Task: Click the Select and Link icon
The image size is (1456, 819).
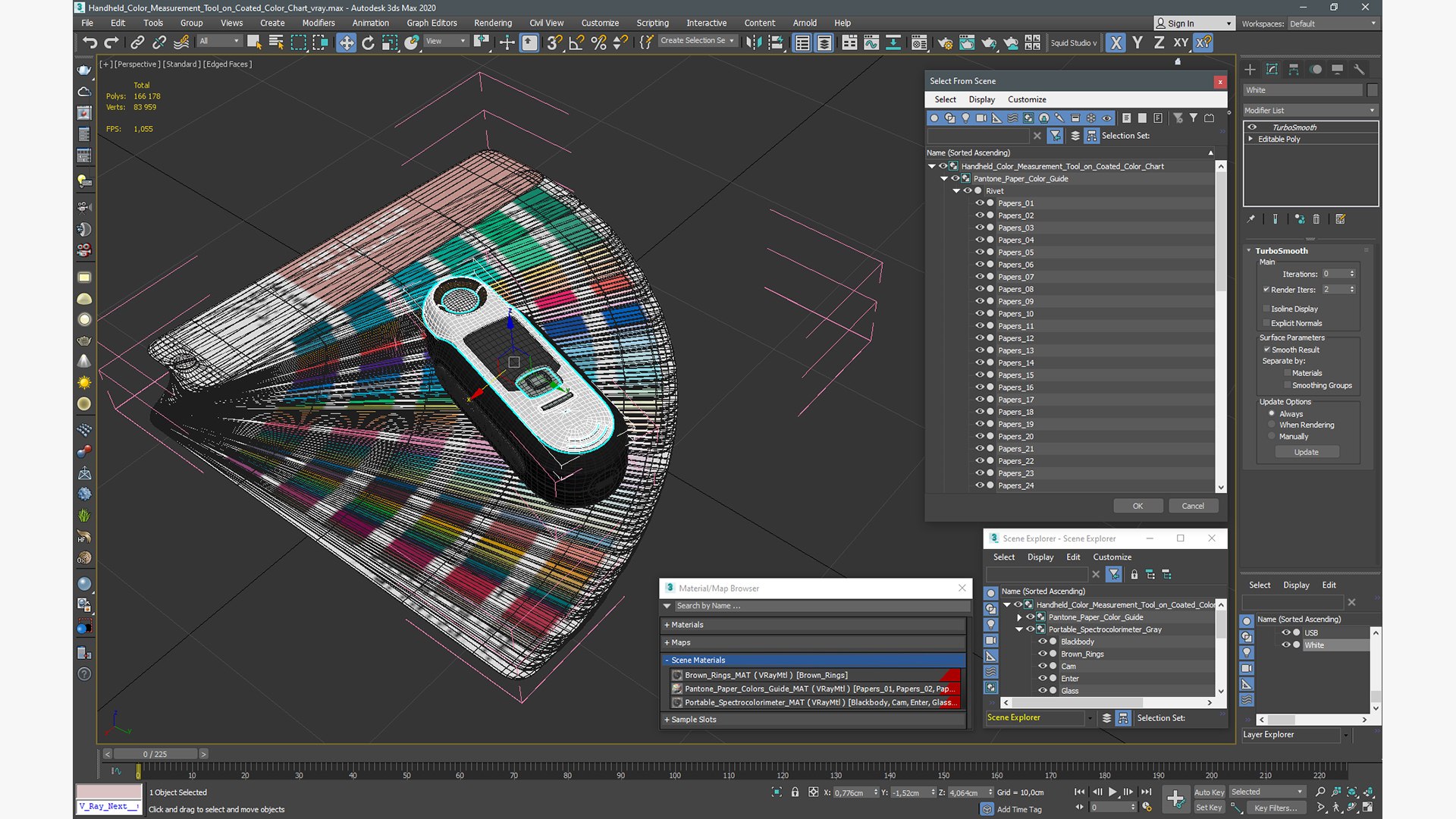Action: click(x=137, y=42)
